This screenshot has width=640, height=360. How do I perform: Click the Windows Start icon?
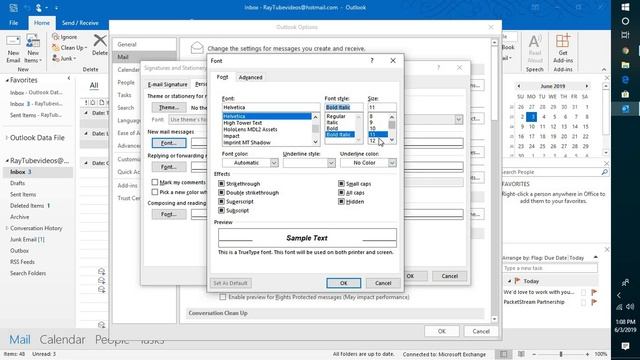pyautogui.click(x=625, y=7)
